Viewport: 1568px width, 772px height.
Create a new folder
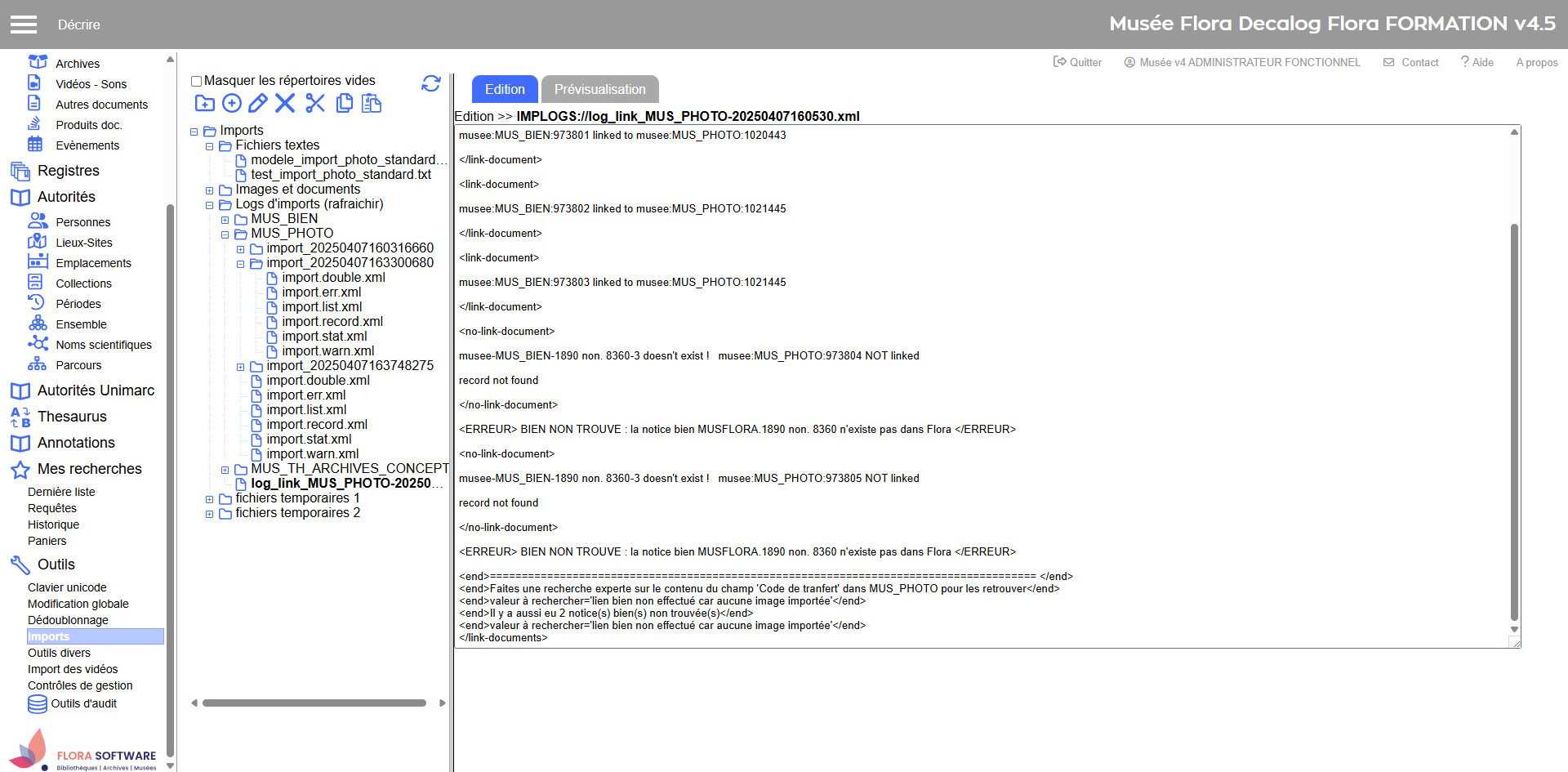205,103
